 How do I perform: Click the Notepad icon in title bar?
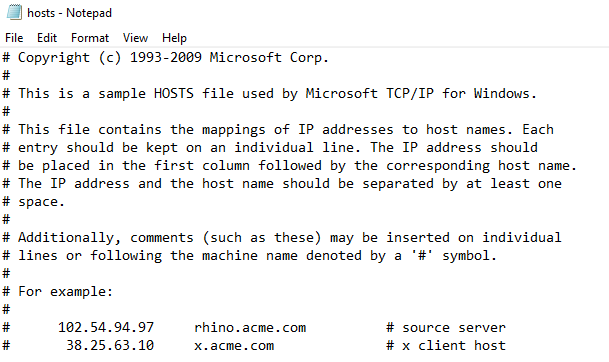[14, 12]
